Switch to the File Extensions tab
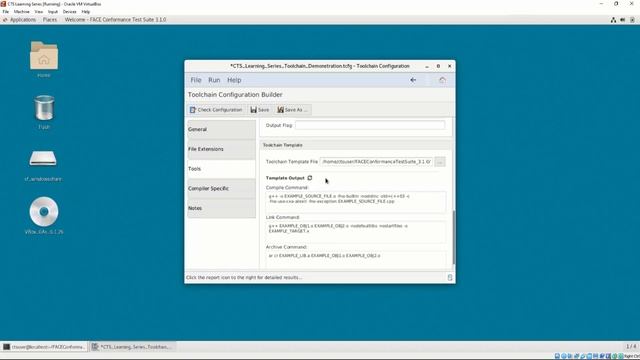 pos(222,149)
